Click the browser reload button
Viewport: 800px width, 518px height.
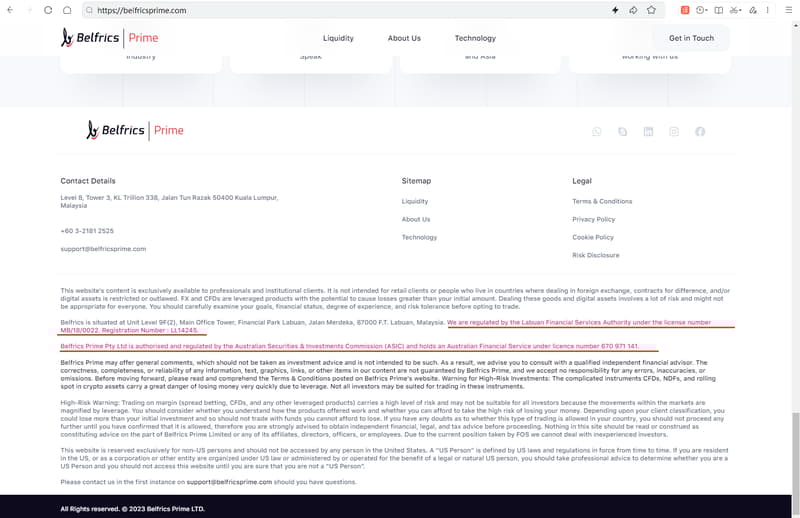48,10
